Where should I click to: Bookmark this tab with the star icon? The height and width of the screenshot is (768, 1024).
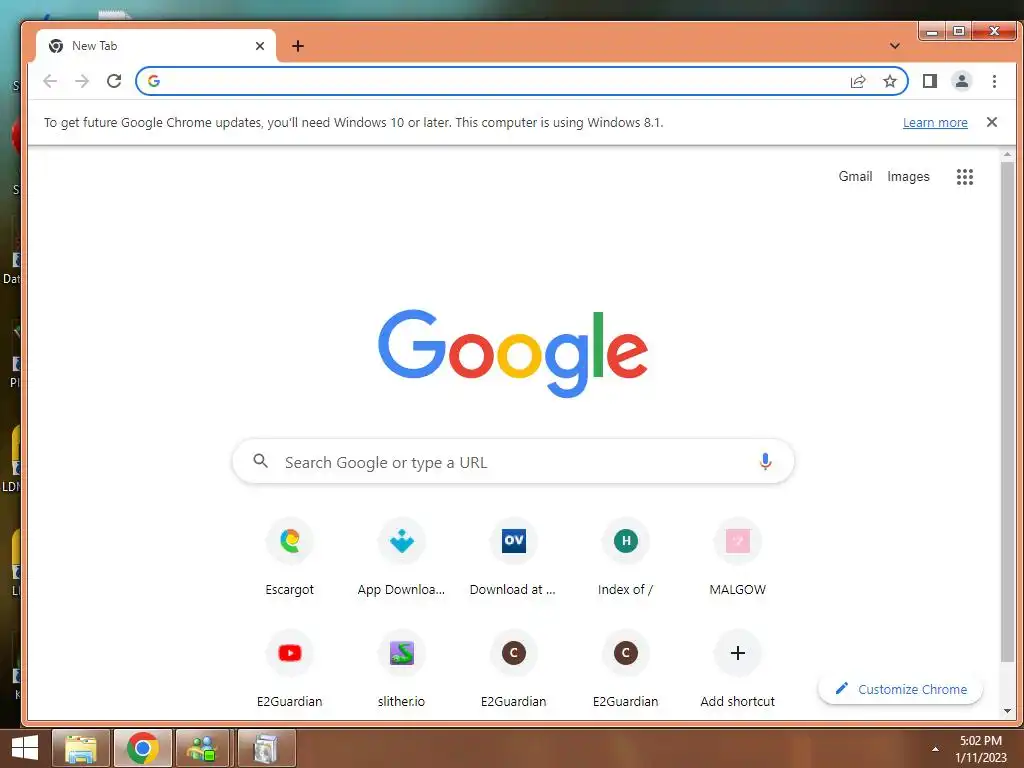point(889,81)
